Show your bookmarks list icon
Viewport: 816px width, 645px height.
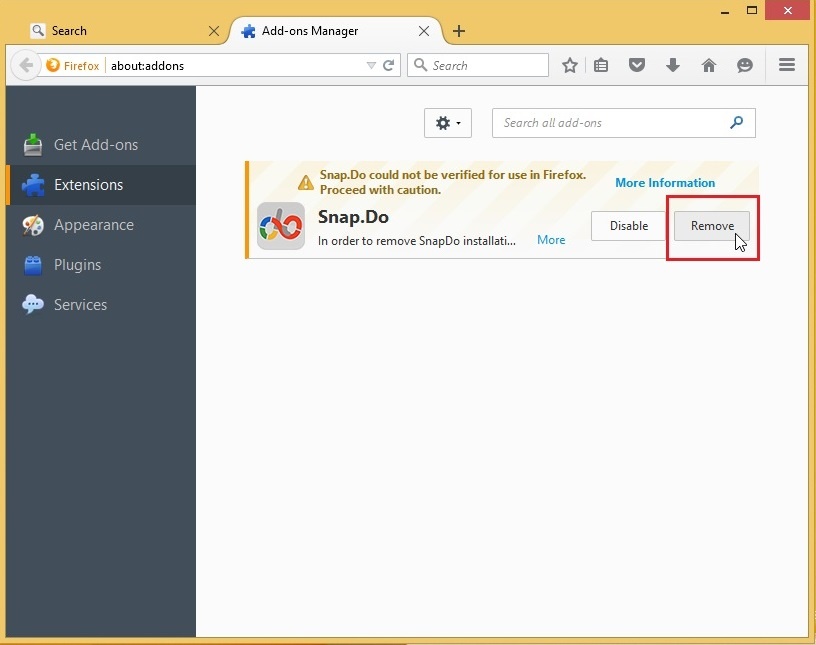pos(601,64)
